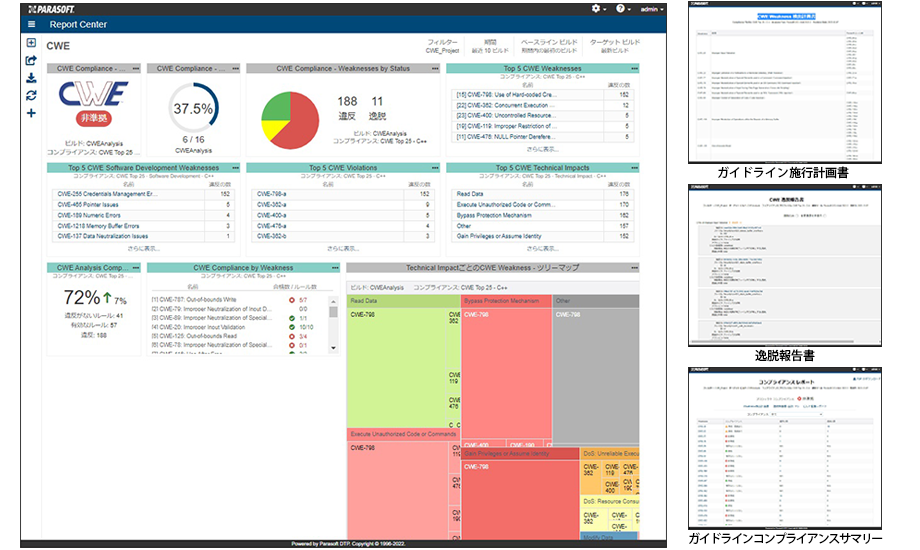Screen dimensions: 920x550
Task: Click the CWE logo image
Action: 93,94
